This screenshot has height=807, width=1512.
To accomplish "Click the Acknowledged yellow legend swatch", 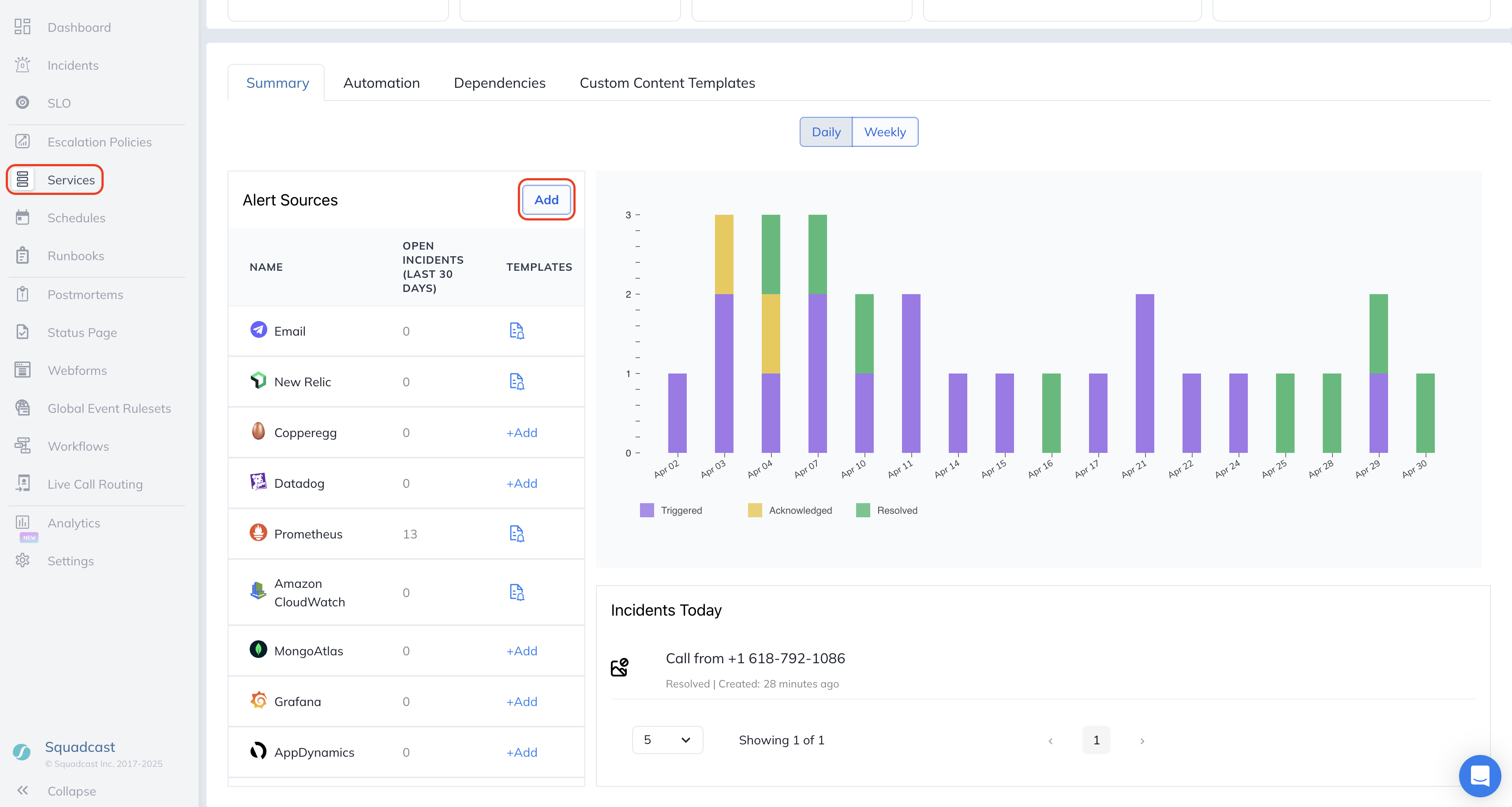I will pyautogui.click(x=754, y=510).
